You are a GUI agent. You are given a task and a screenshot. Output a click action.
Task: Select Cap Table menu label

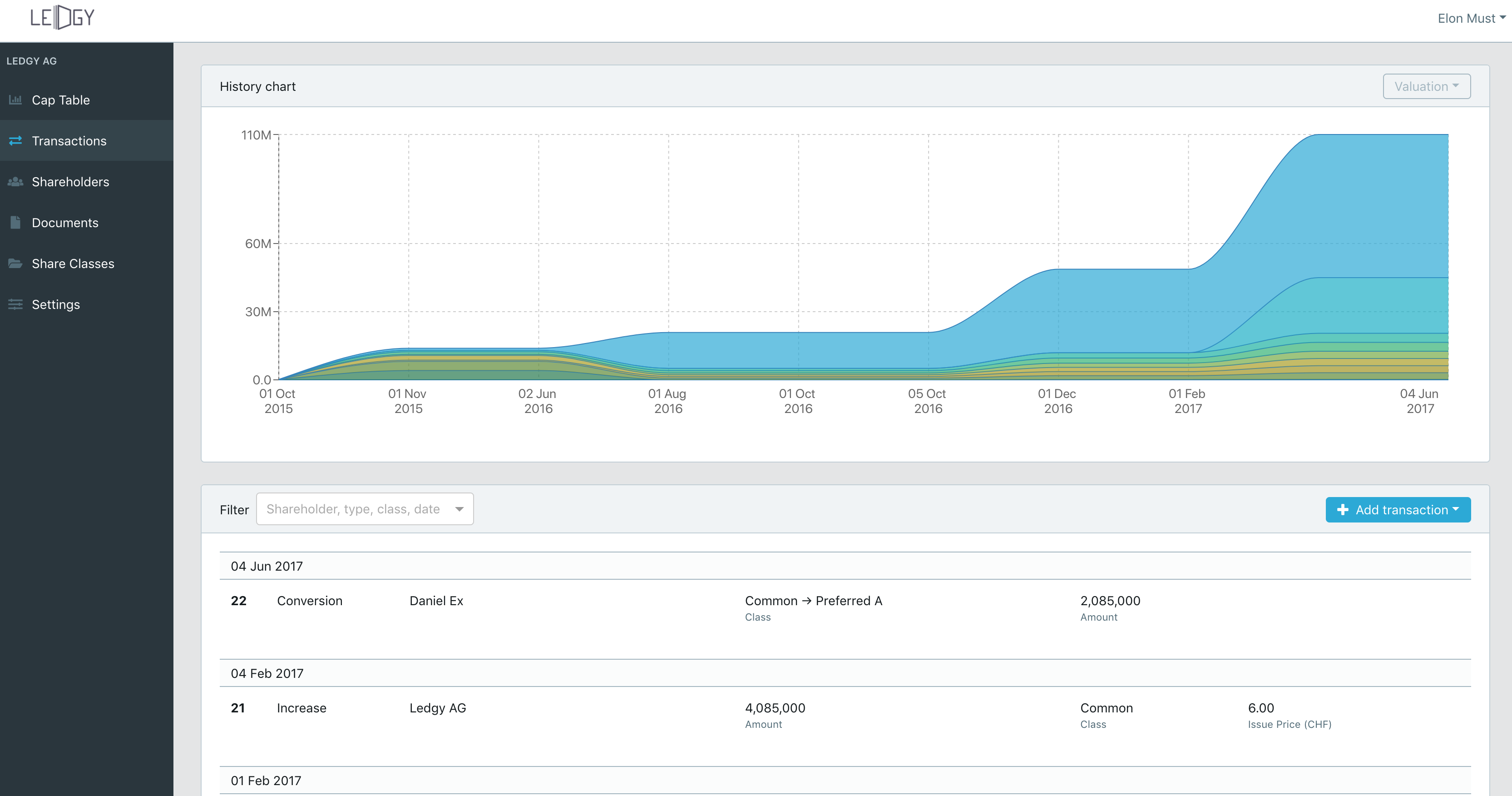click(60, 100)
